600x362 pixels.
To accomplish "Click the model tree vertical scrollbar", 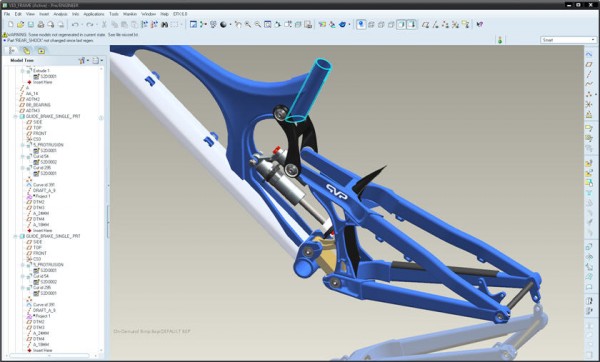I will click(101, 210).
